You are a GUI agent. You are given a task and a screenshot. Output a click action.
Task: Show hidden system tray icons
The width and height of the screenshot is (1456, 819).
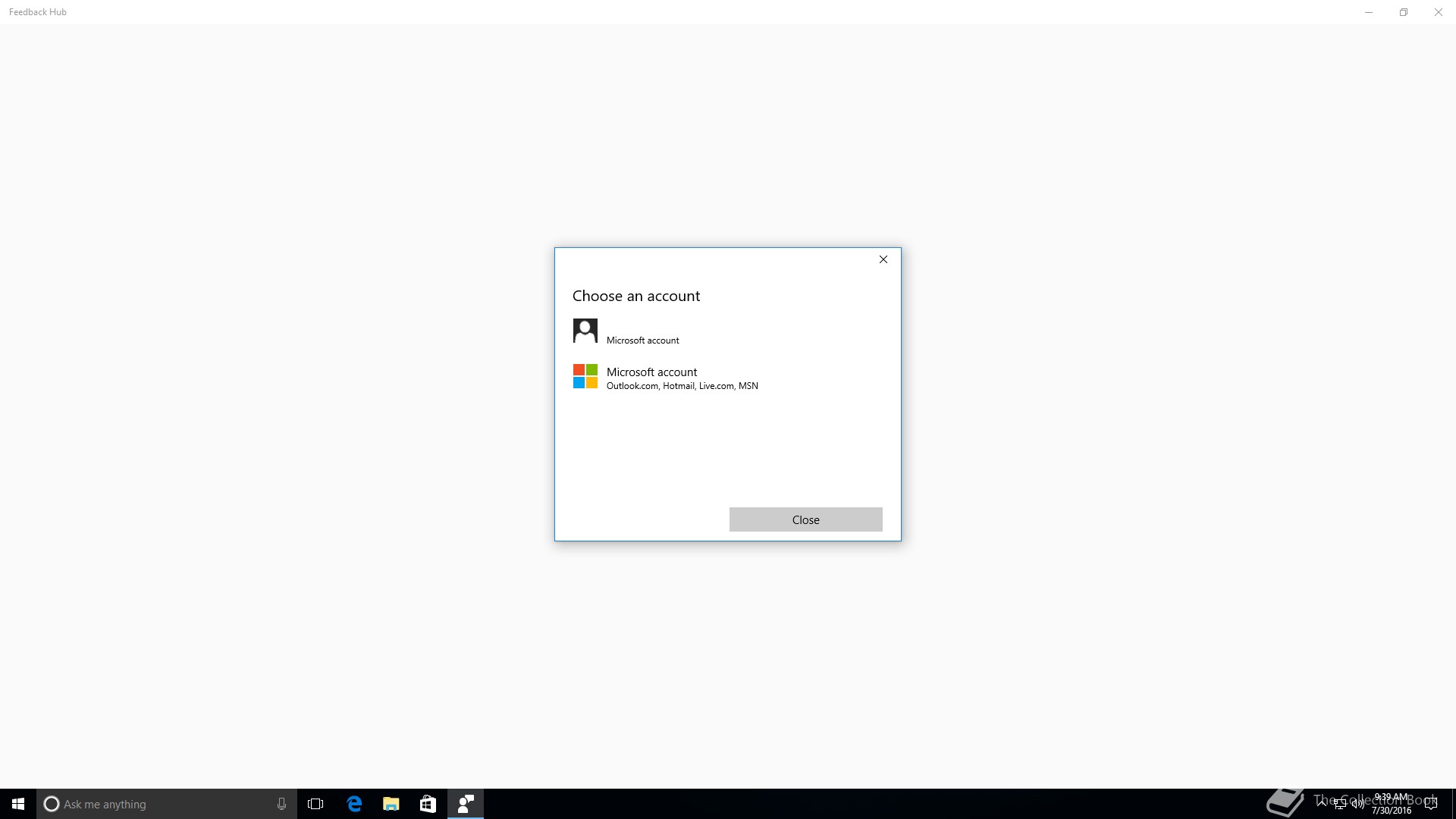(x=1322, y=803)
